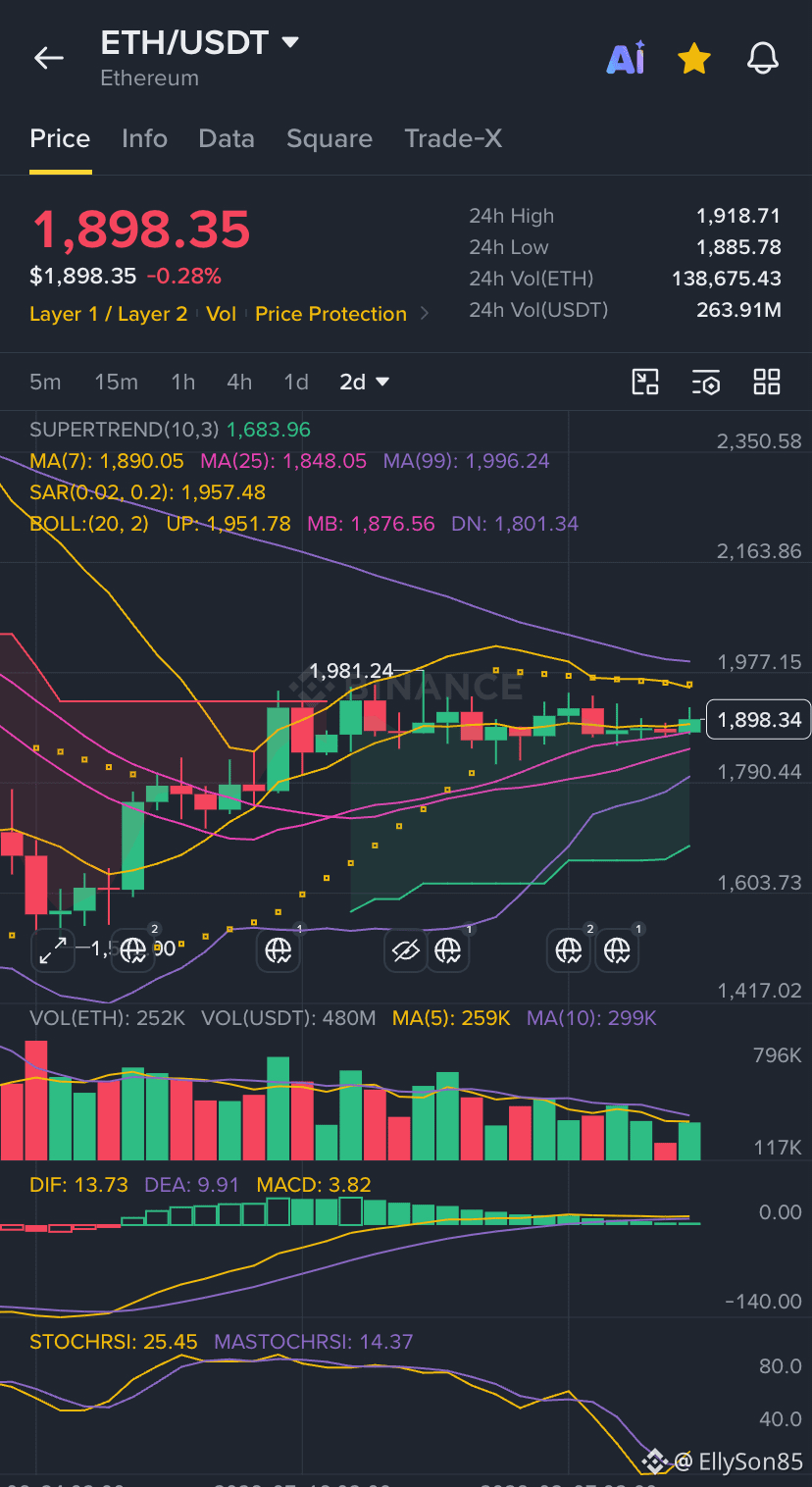This screenshot has width=812, height=1487.
Task: Click the VOL(USDT): 480M label
Action: 288,1018
